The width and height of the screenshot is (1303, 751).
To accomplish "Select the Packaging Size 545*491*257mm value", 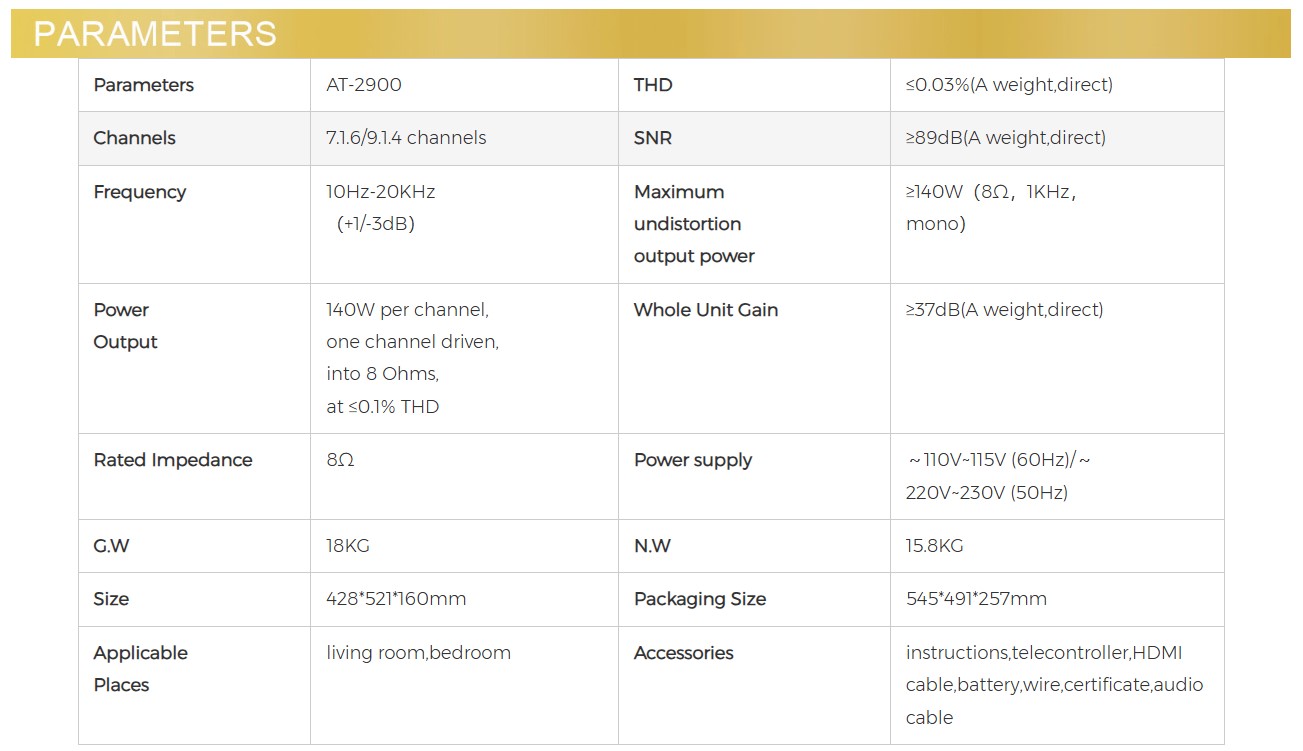I will coord(976,599).
